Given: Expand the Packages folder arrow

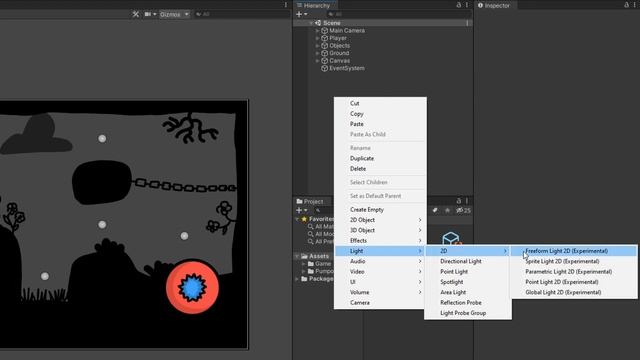Looking at the screenshot, I should tap(297, 279).
